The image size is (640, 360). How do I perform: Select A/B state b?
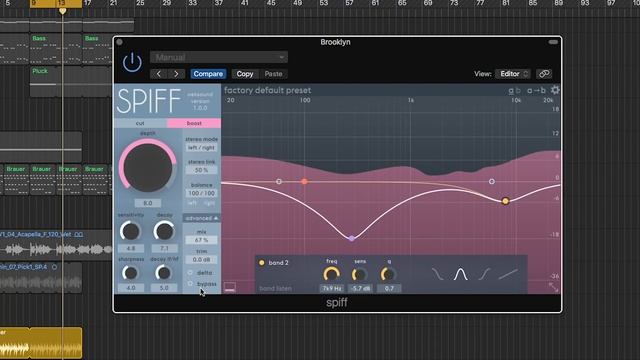pyautogui.click(x=518, y=91)
